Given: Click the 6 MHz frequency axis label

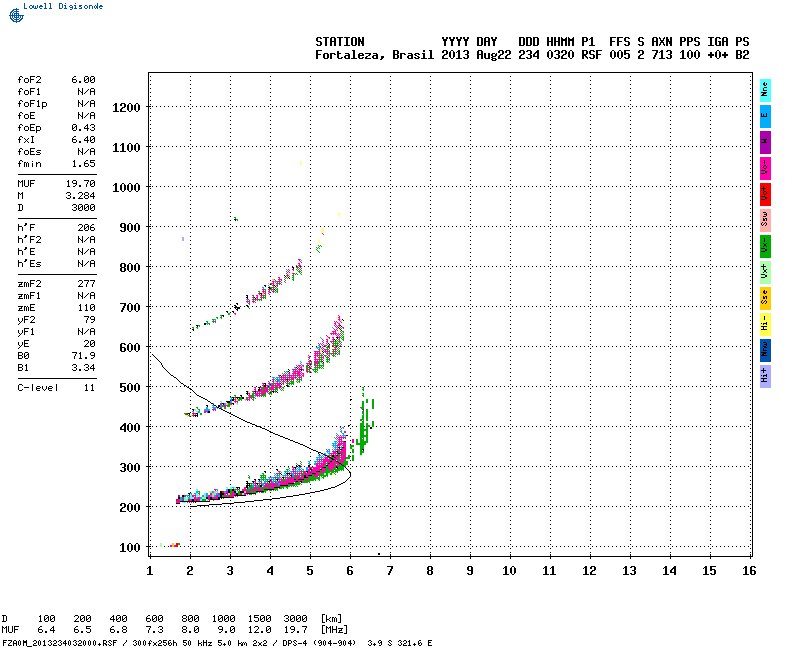Looking at the screenshot, I should 350,571.
